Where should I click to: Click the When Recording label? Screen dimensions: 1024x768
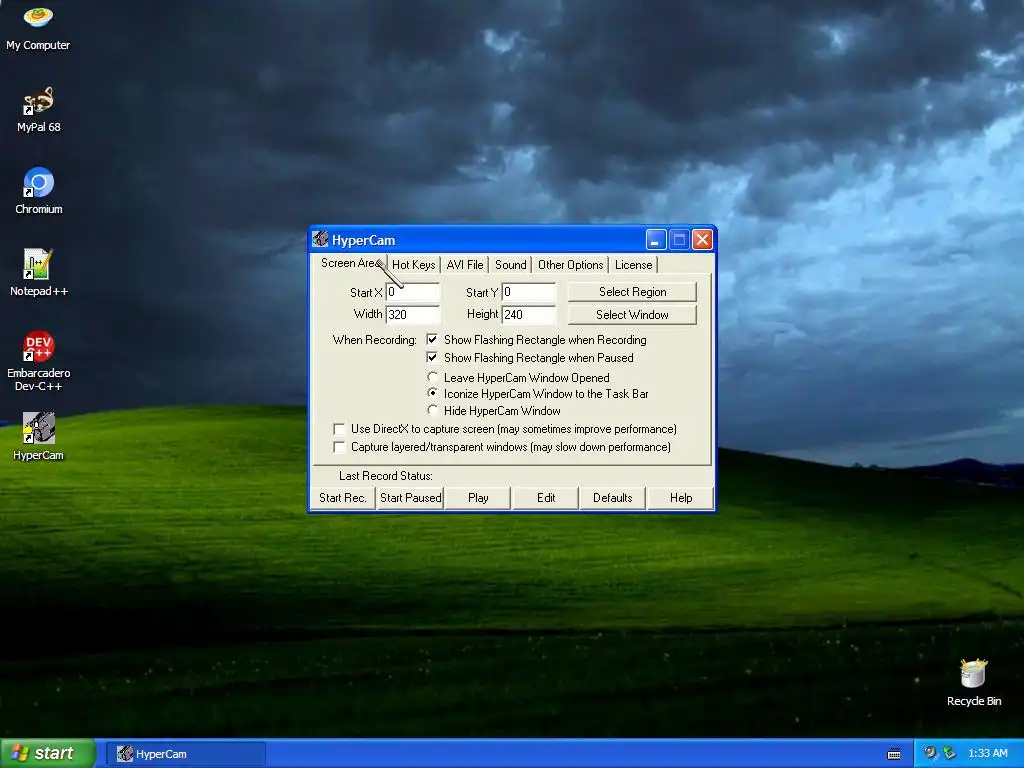point(374,340)
